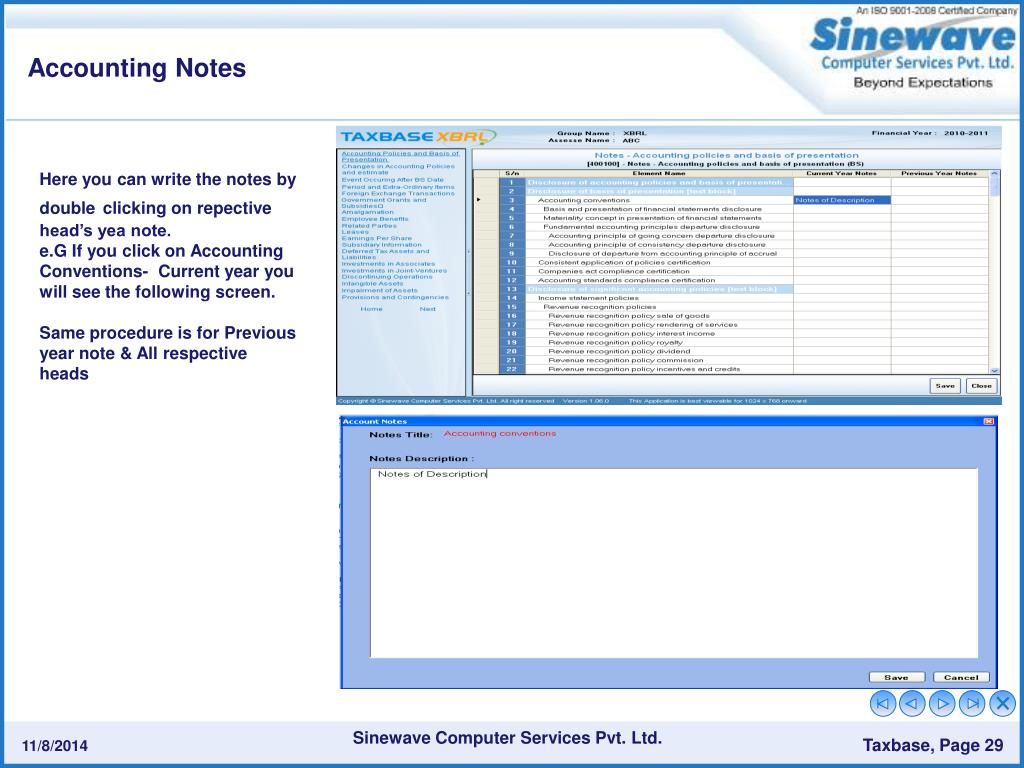The image size is (1024, 768).
Task: Click lower splitter arrow beside sidebar
Action: coord(469,293)
